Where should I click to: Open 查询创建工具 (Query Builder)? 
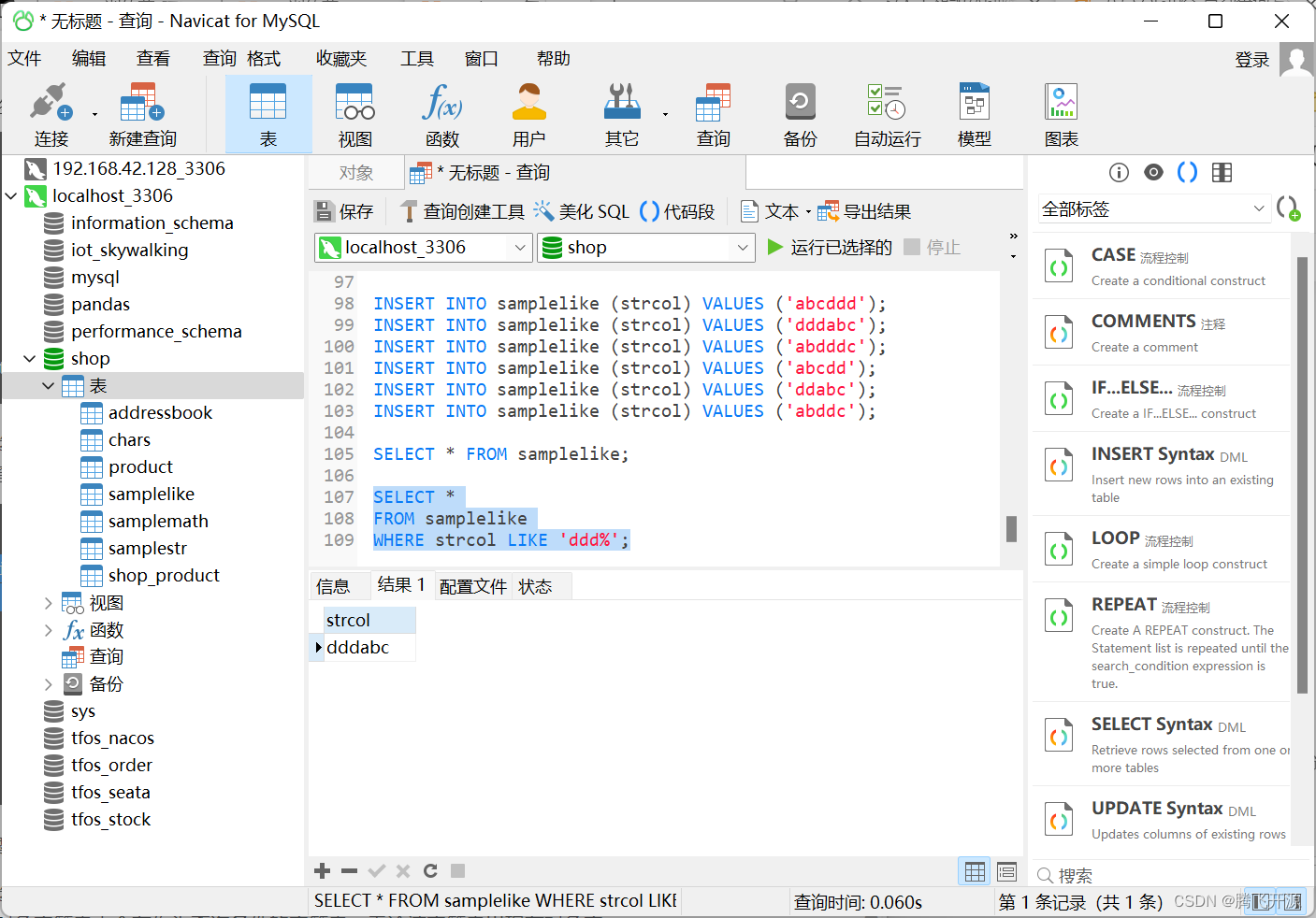tap(462, 212)
